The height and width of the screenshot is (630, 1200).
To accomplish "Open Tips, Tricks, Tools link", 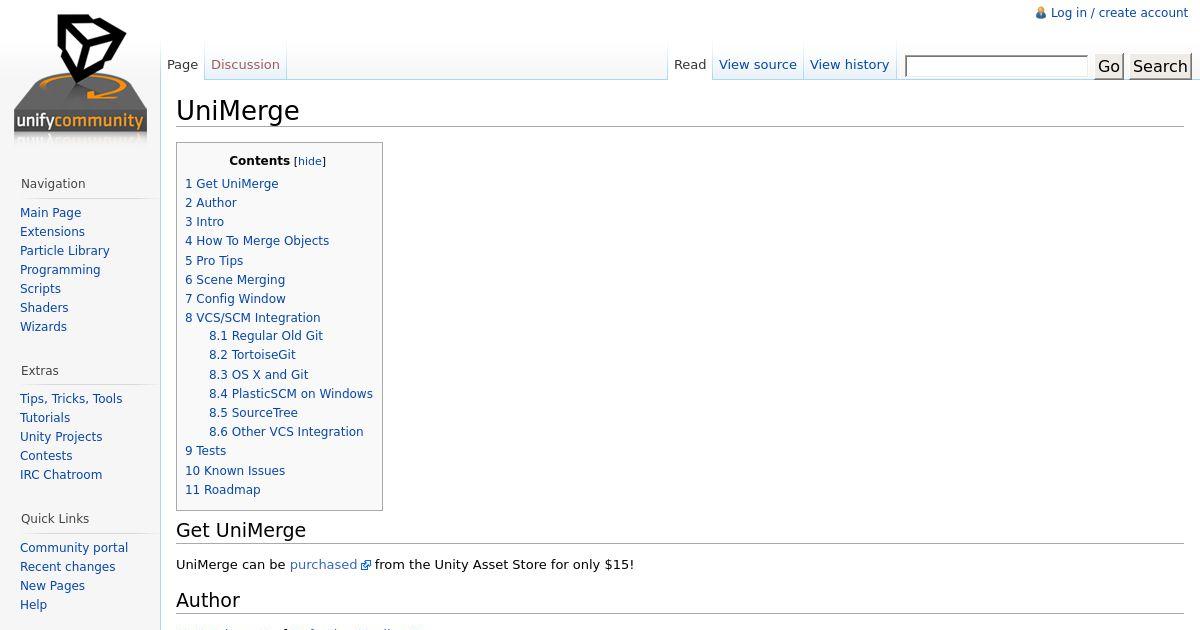I will point(71,399).
